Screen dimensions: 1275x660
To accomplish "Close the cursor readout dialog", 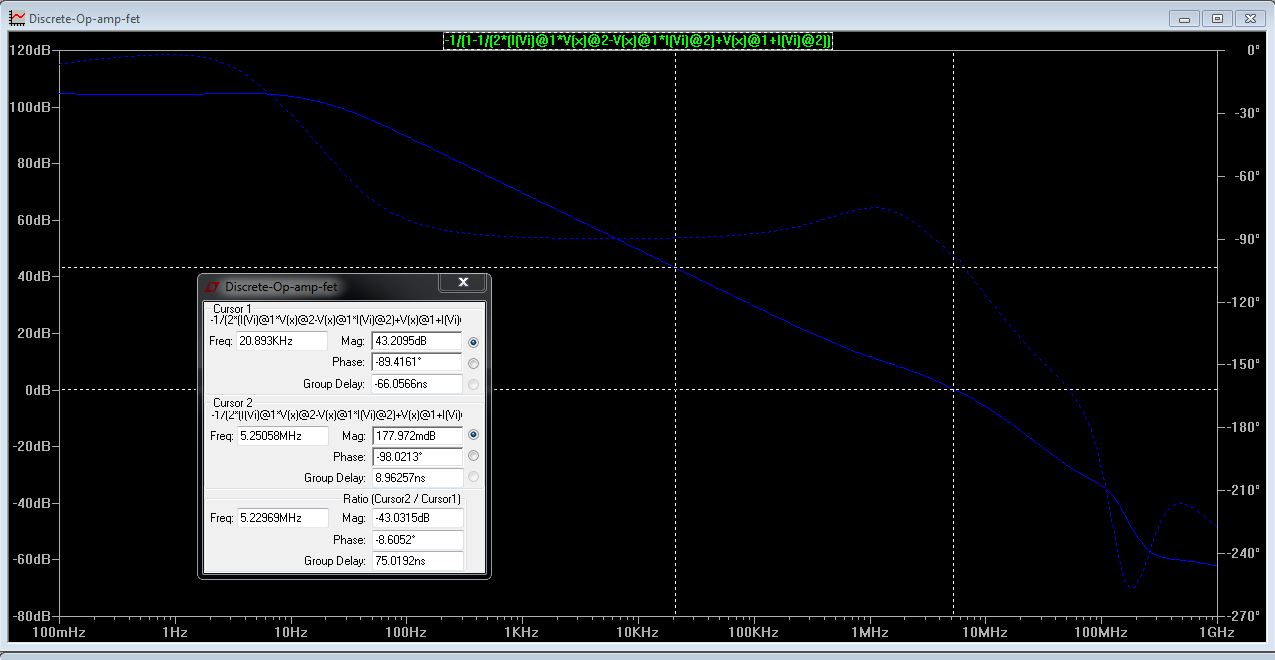I will click(x=463, y=283).
